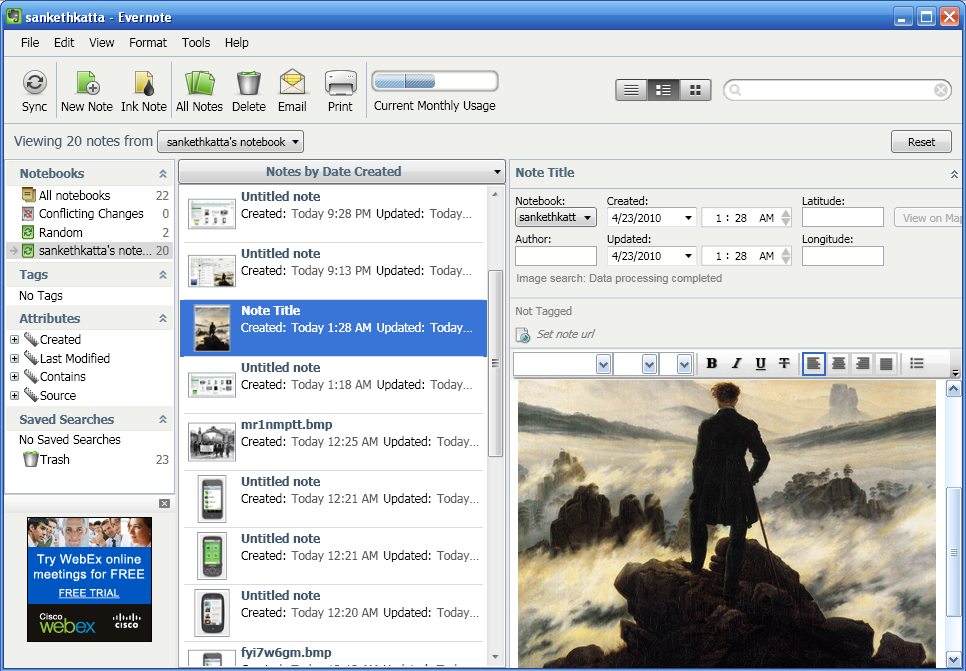The width and height of the screenshot is (966, 671).
Task: Select Conflicting Changes notebook
Action: coord(90,214)
